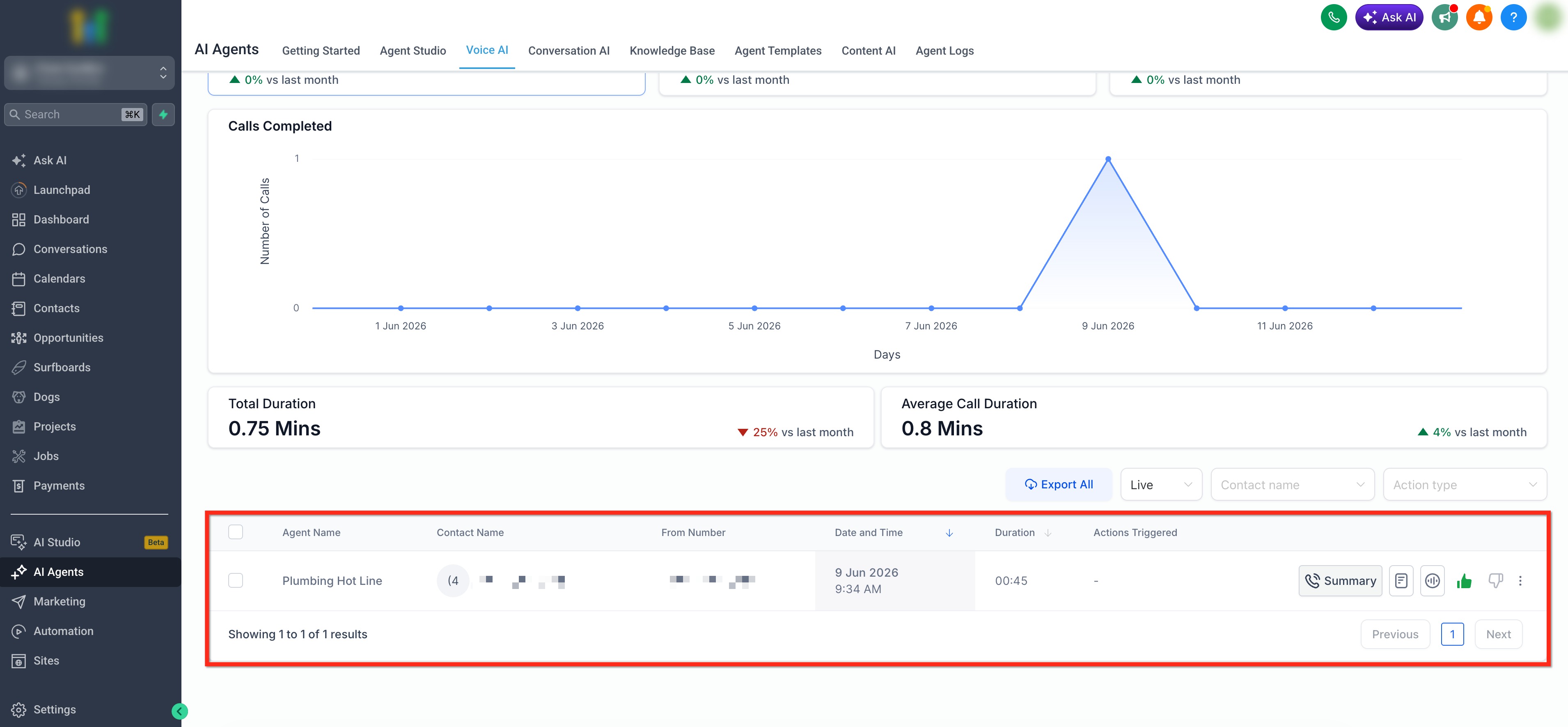Click page number 1 button

pyautogui.click(x=1452, y=635)
